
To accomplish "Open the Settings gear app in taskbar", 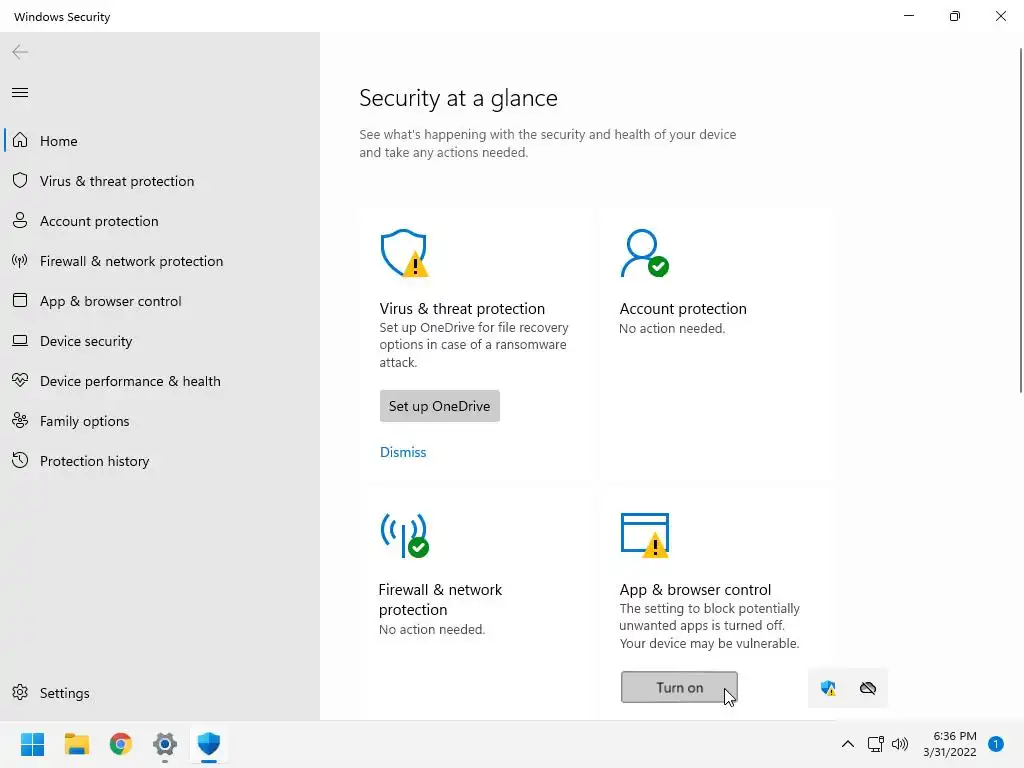I will pos(165,744).
